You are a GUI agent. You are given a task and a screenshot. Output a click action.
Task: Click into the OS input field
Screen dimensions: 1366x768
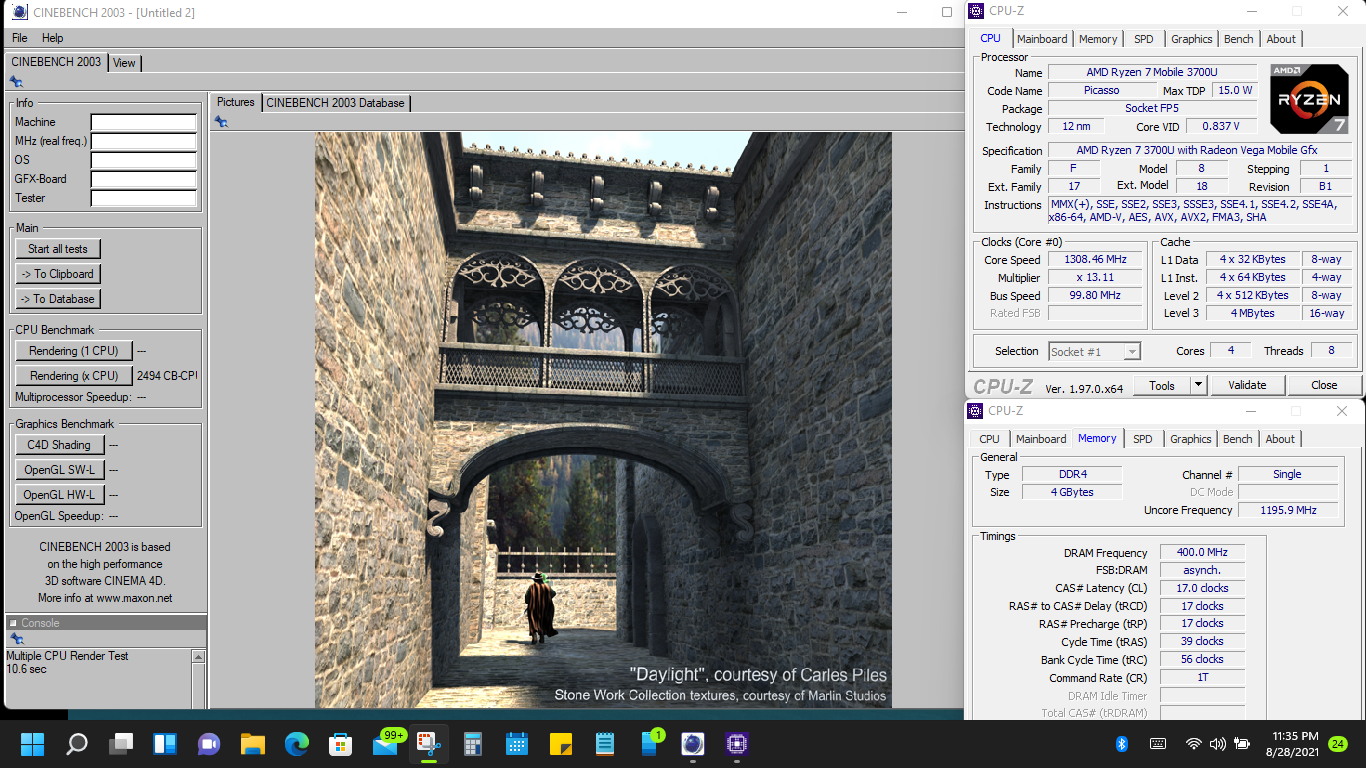144,160
